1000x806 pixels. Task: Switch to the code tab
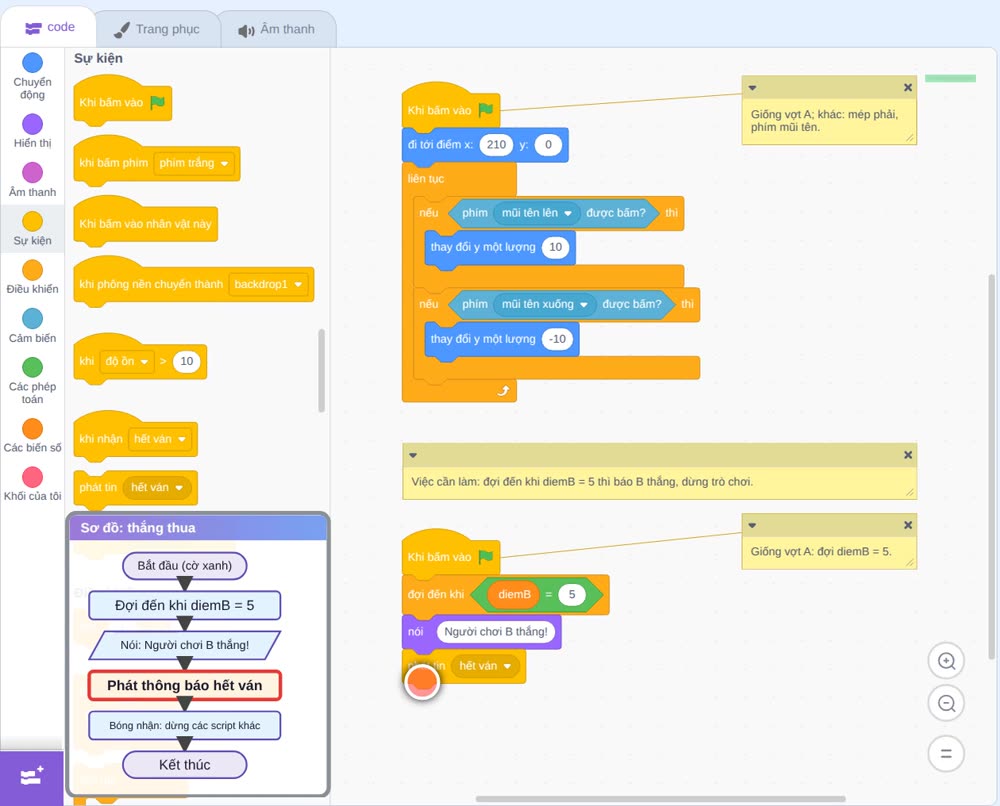49,27
